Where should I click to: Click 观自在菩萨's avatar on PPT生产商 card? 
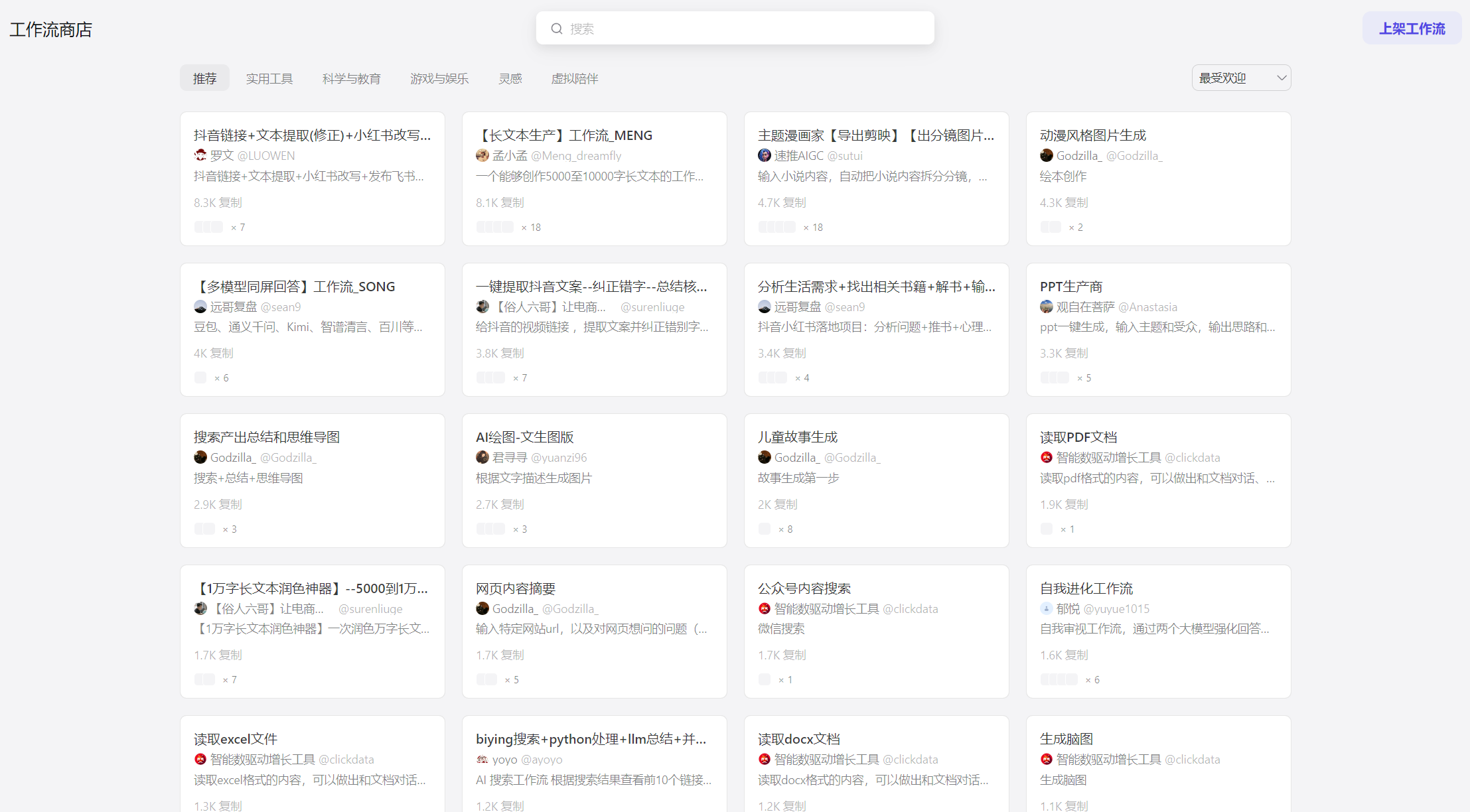point(1047,306)
